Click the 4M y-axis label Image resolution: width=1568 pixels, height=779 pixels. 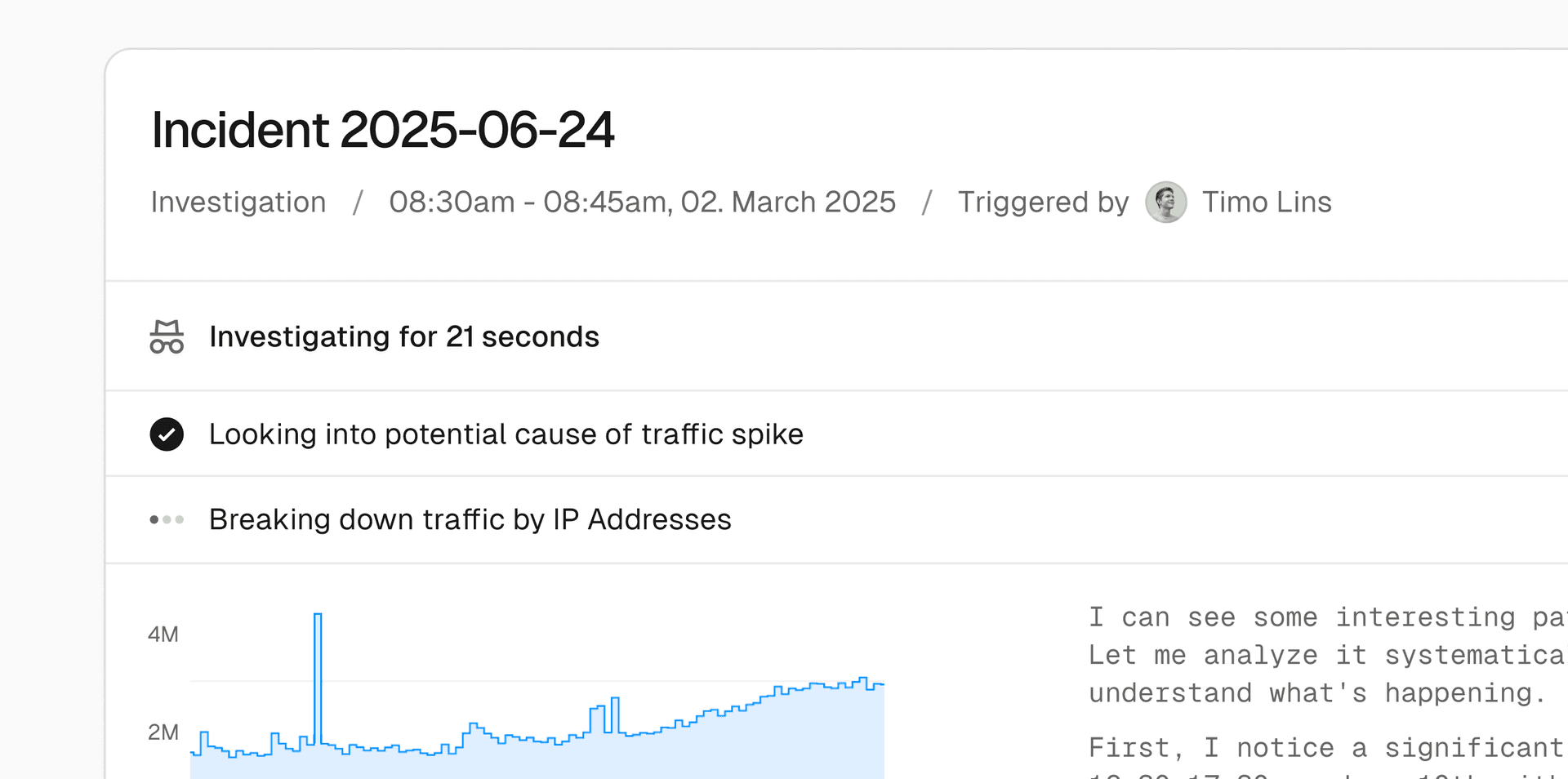coord(163,634)
